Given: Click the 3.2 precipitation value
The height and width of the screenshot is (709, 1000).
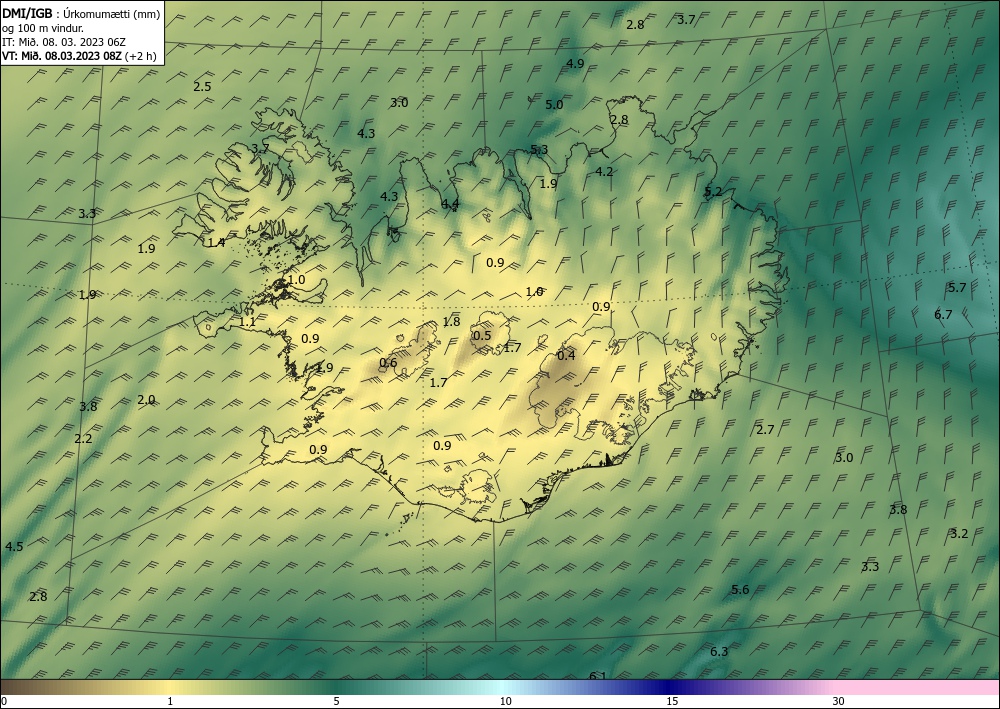Looking at the screenshot, I should click(959, 534).
